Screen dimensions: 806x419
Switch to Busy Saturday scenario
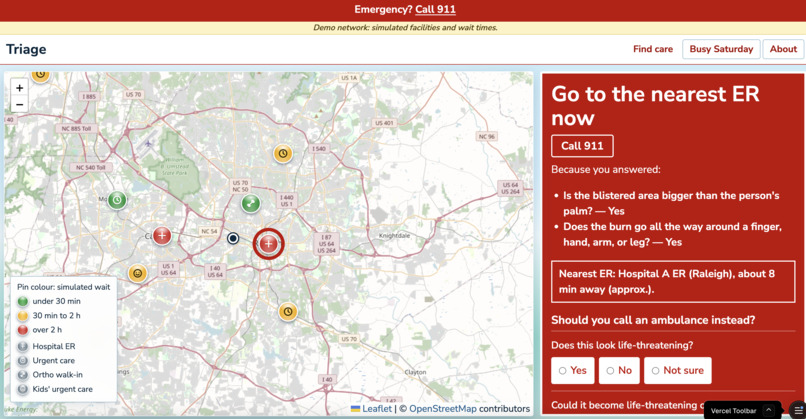coord(721,49)
